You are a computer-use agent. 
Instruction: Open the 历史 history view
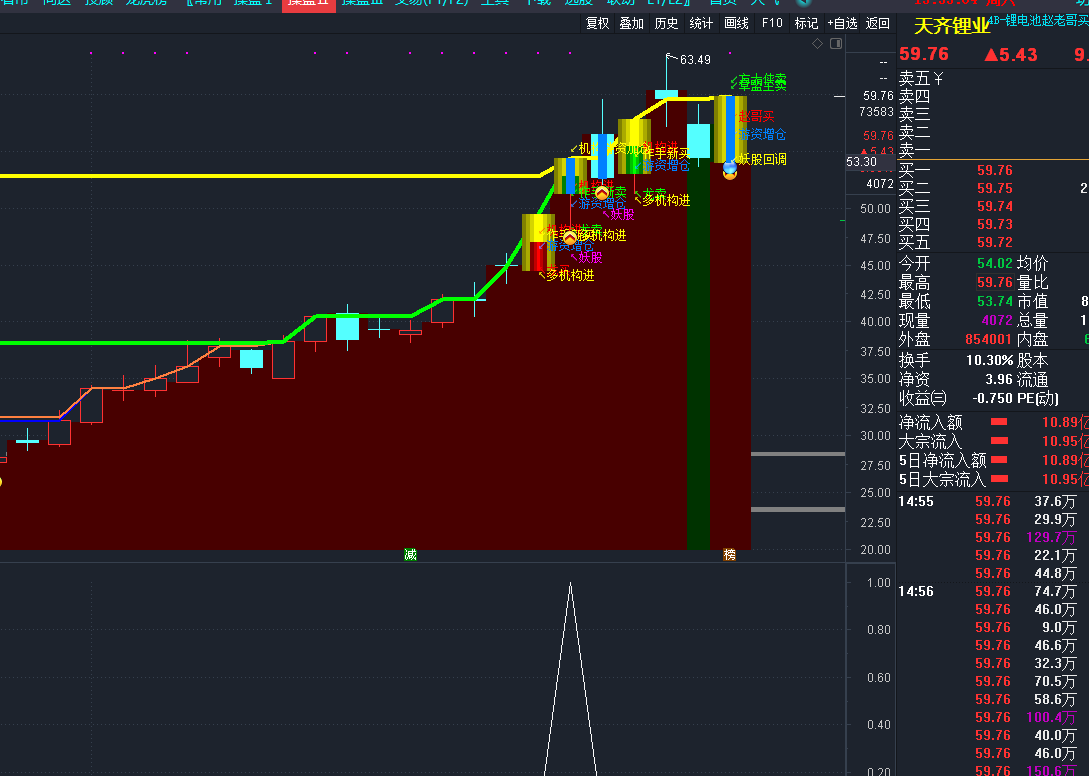666,24
